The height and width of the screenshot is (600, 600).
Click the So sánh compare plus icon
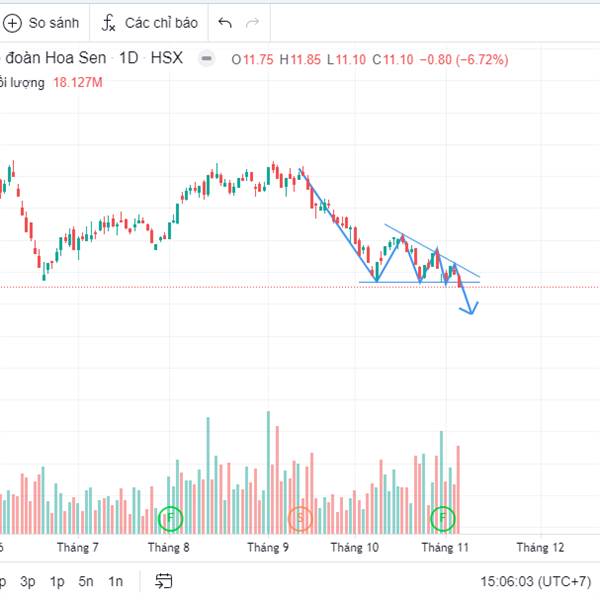coord(12,21)
